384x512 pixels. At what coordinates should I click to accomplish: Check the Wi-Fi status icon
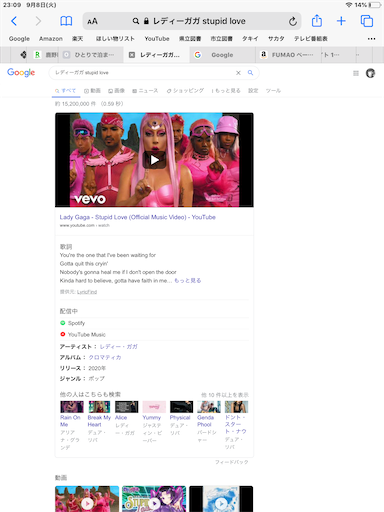[x=349, y=5]
